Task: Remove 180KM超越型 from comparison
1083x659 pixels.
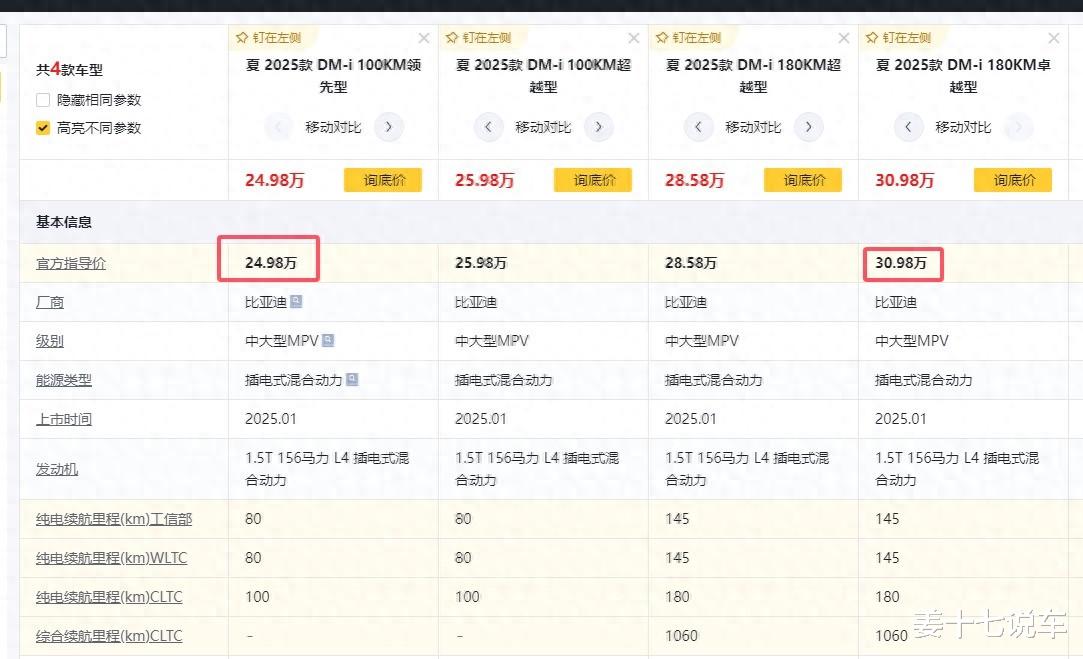Action: click(843, 38)
